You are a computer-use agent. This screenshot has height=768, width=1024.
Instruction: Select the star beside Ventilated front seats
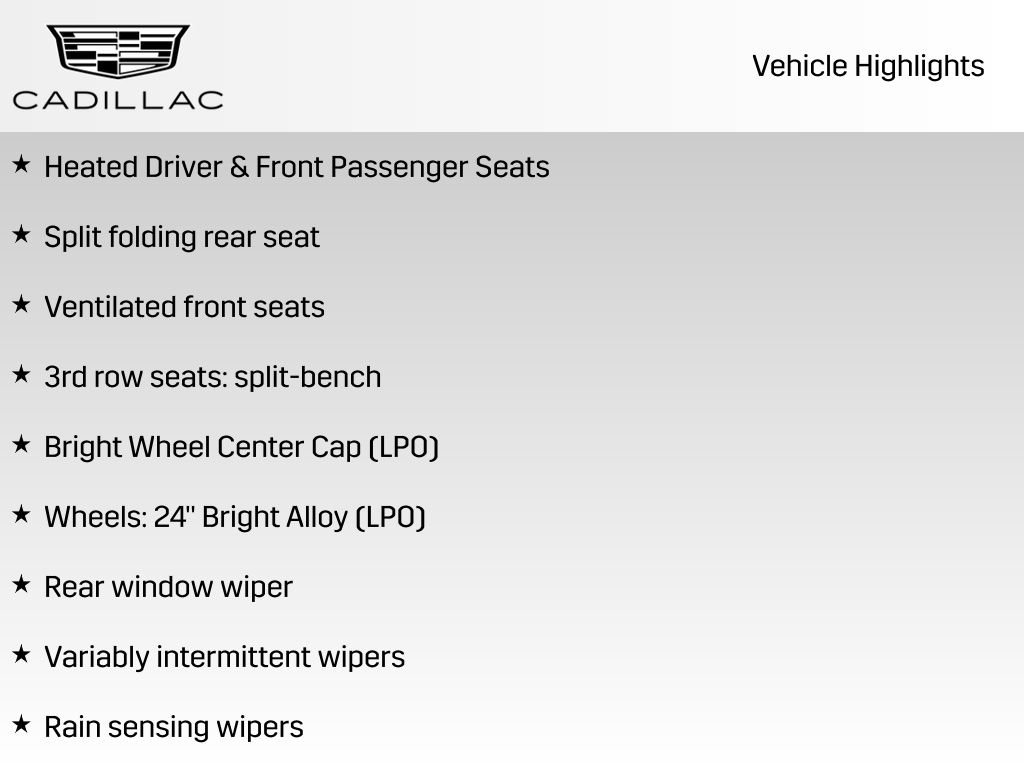pos(21,305)
